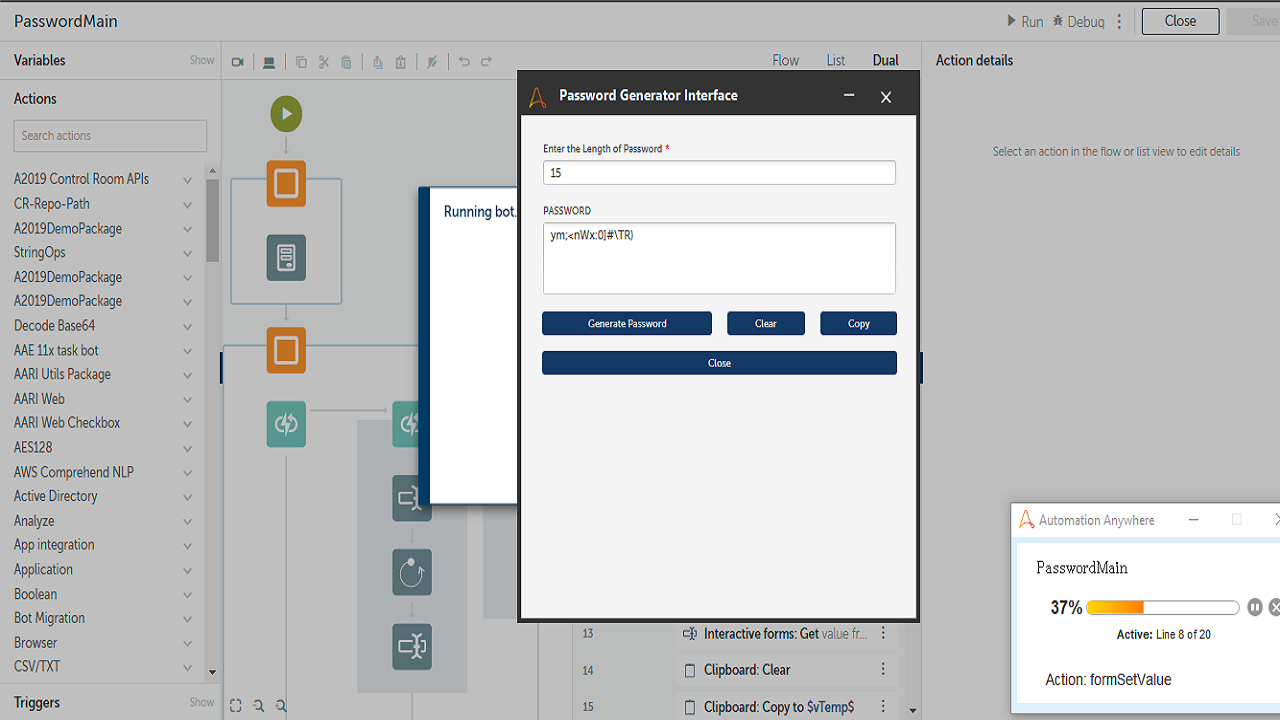Close the PasswordMain bot editor
Screen dimensions: 1280x720
pyautogui.click(x=1180, y=21)
